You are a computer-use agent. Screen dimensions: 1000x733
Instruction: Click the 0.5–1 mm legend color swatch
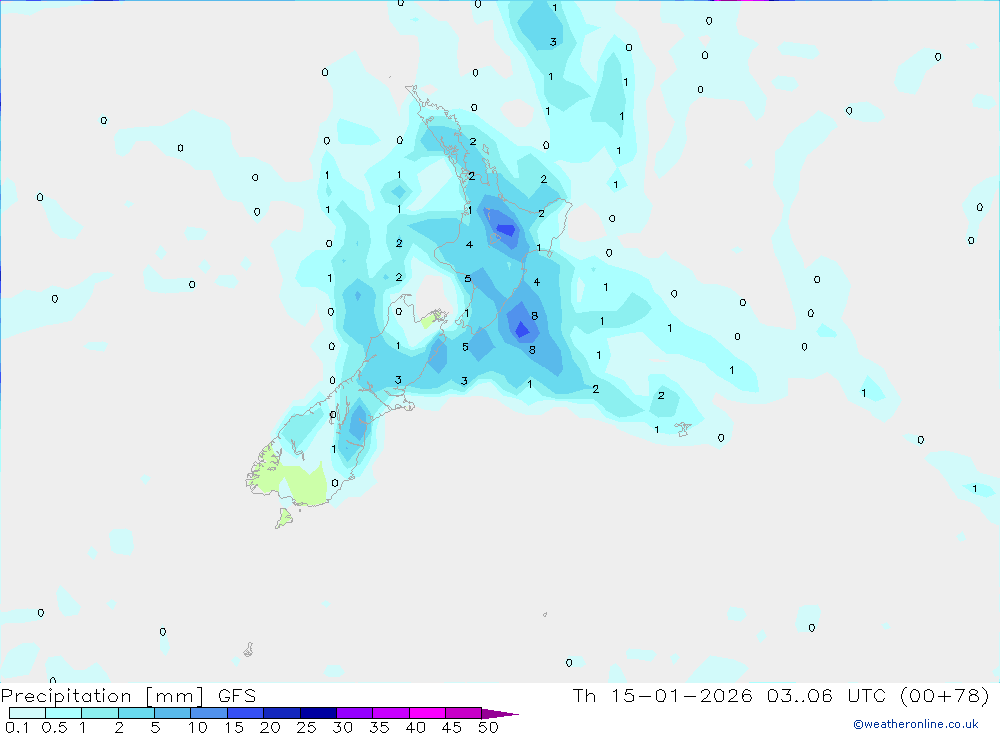click(64, 713)
